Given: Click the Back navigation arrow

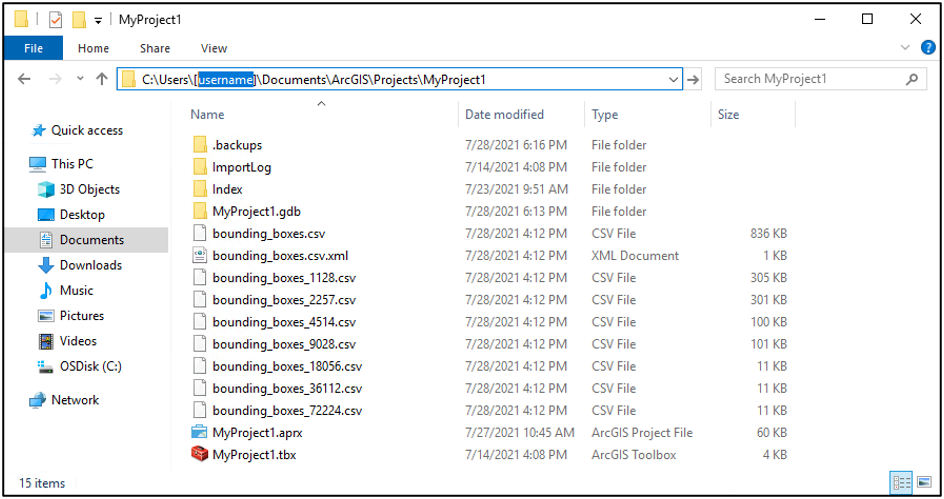Looking at the screenshot, I should click(25, 79).
